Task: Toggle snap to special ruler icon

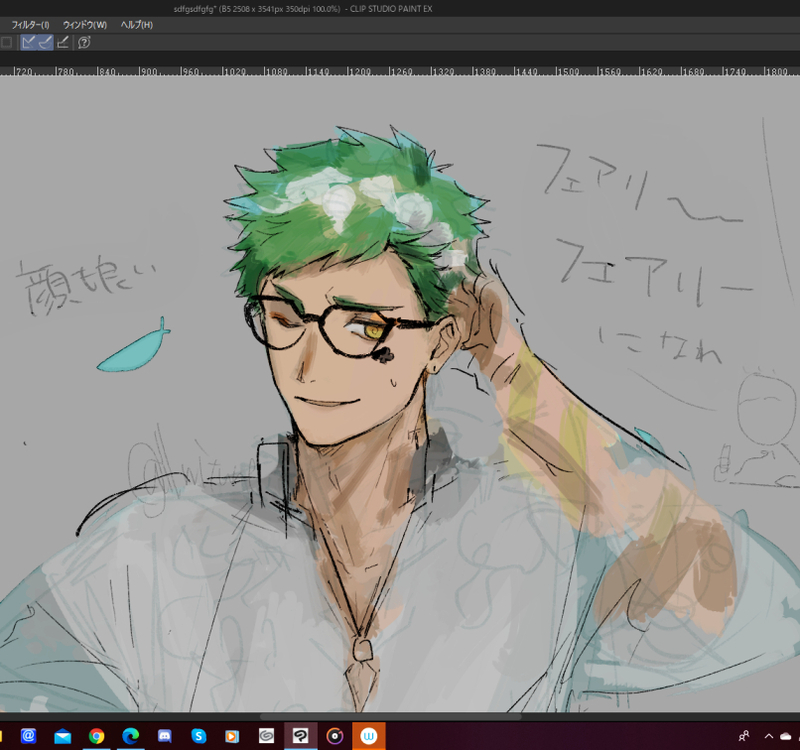Action: [45, 42]
